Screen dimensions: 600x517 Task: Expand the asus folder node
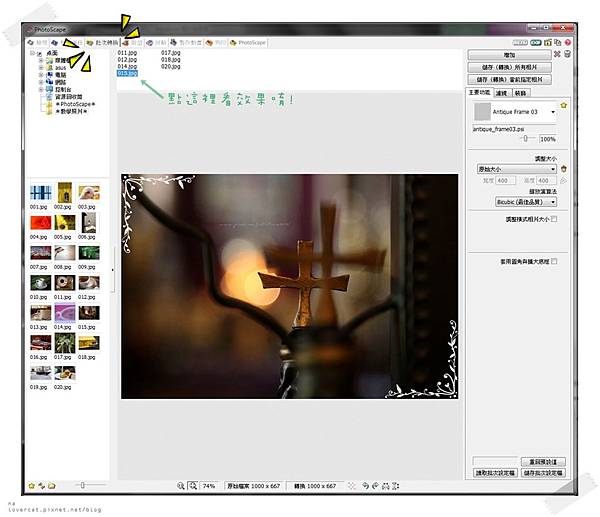(41, 68)
